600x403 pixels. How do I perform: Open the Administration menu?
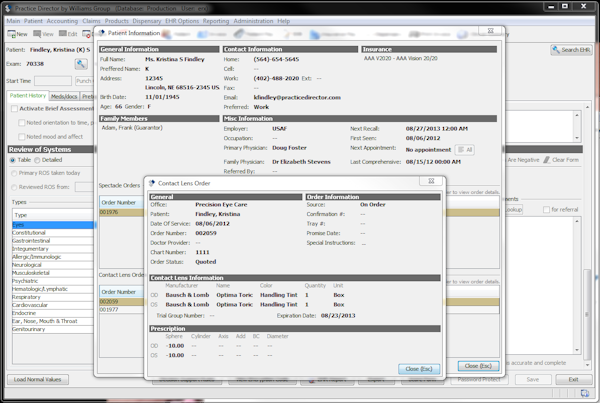(x=253, y=21)
